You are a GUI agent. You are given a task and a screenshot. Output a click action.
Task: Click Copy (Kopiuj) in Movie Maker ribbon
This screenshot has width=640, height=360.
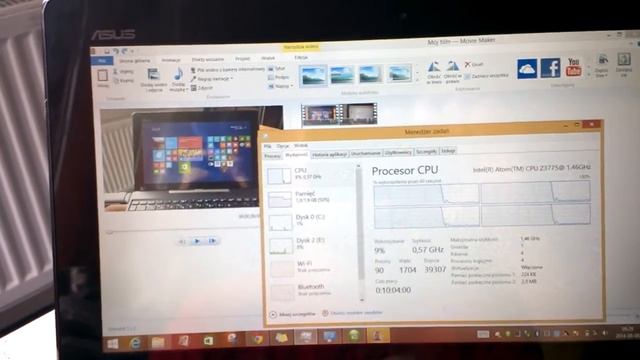coord(123,81)
